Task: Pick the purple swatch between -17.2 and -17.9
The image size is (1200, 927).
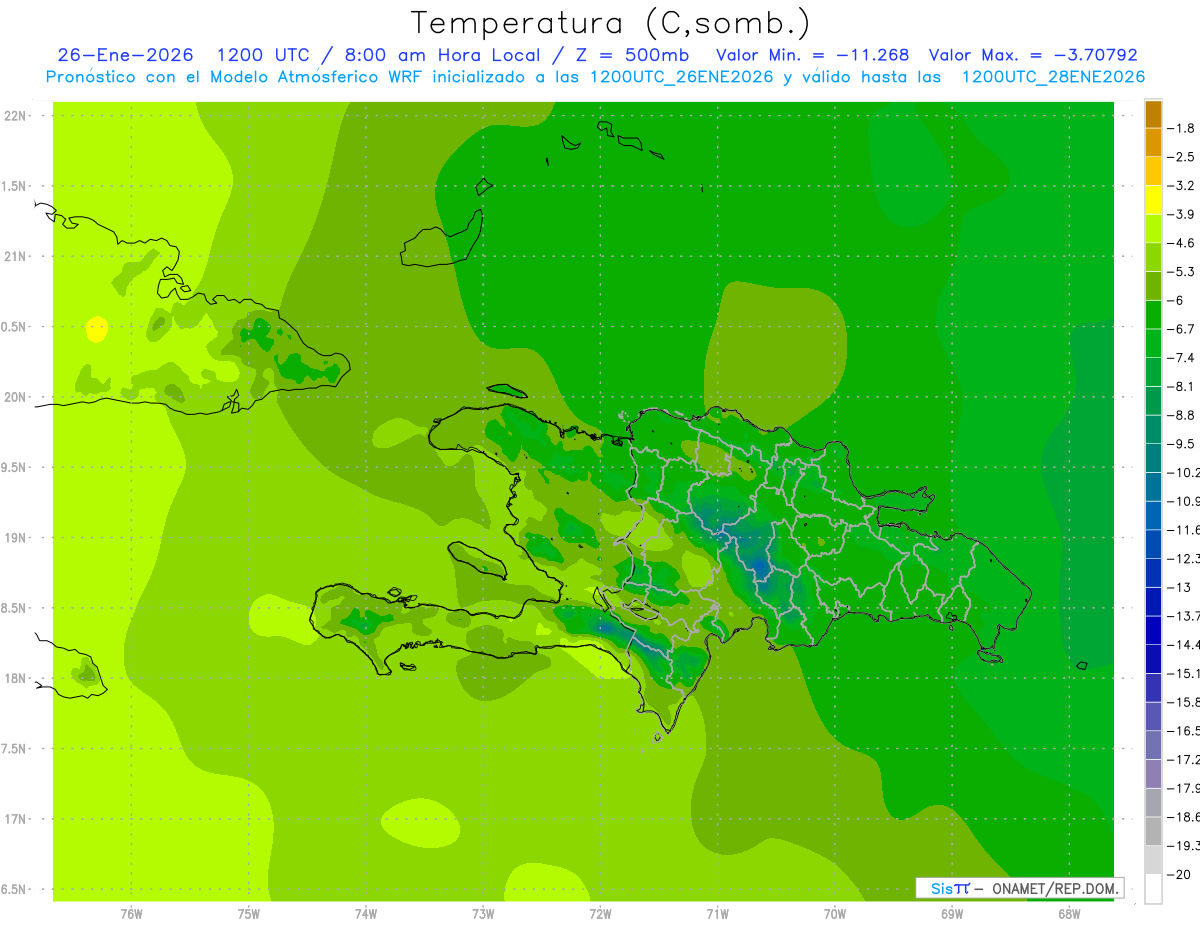Action: click(1153, 774)
